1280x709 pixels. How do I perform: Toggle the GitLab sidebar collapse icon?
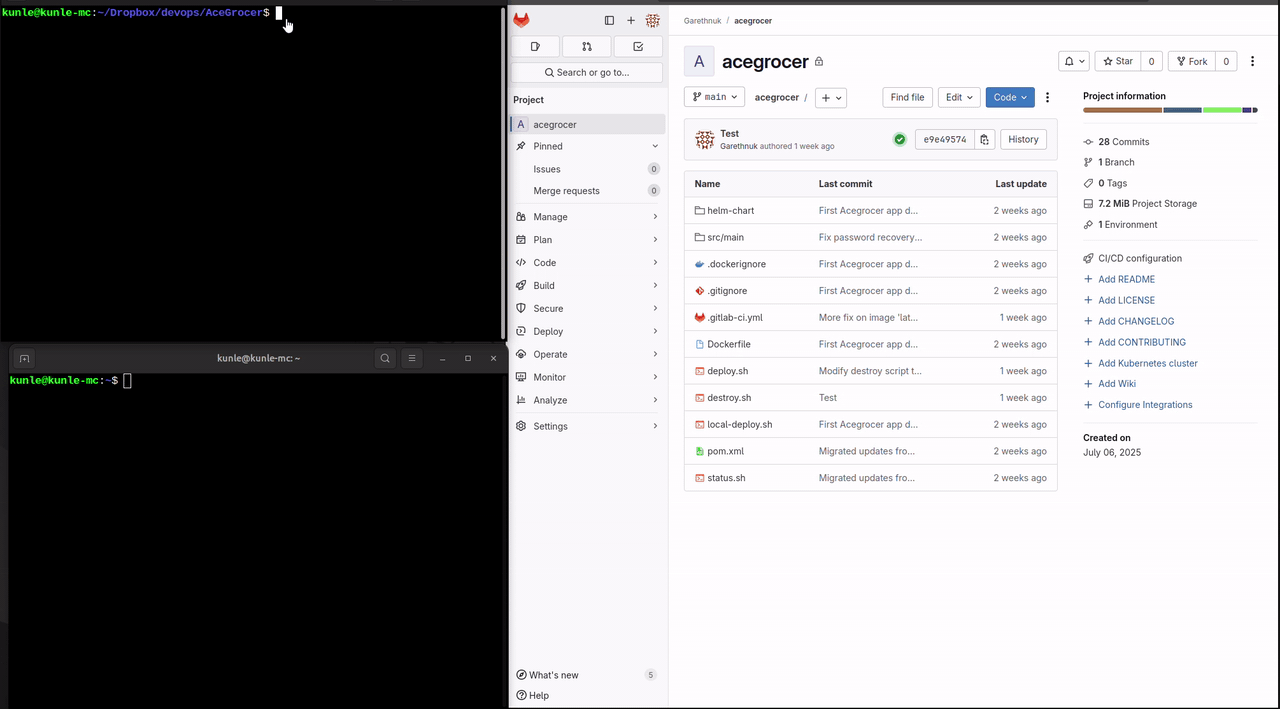click(x=609, y=20)
